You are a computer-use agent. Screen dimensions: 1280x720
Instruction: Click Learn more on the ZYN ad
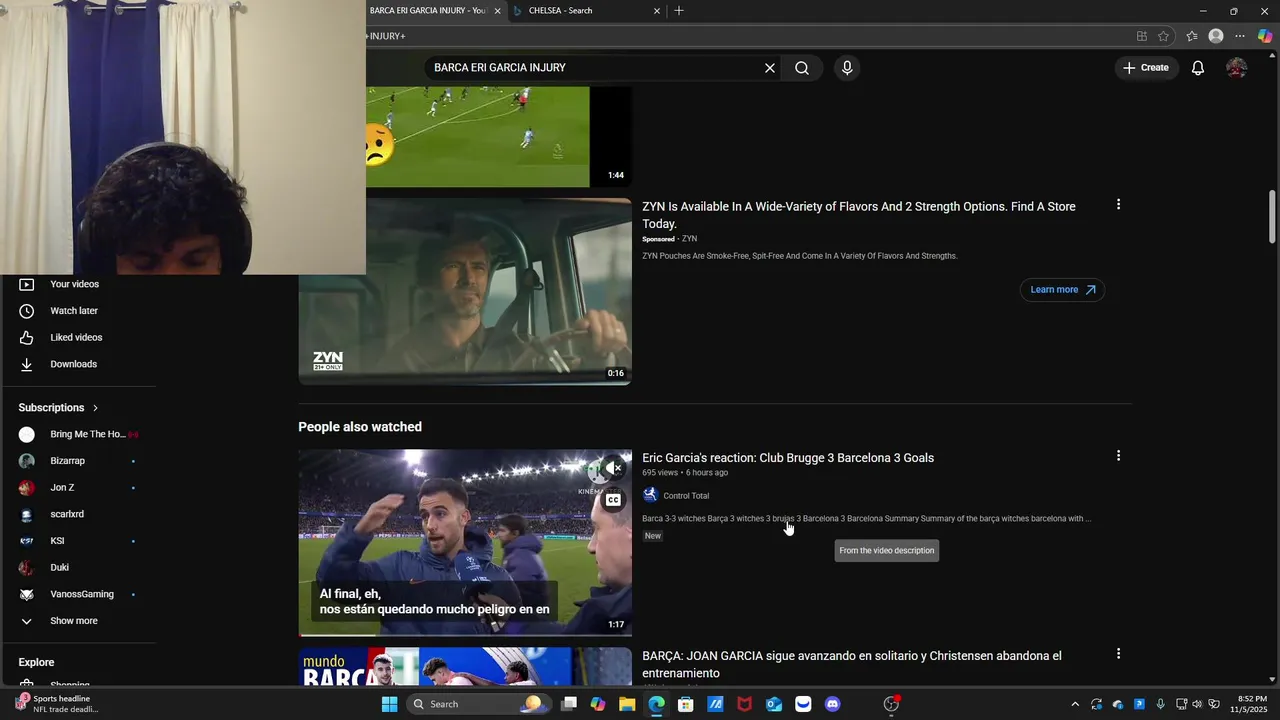pyautogui.click(x=1062, y=290)
